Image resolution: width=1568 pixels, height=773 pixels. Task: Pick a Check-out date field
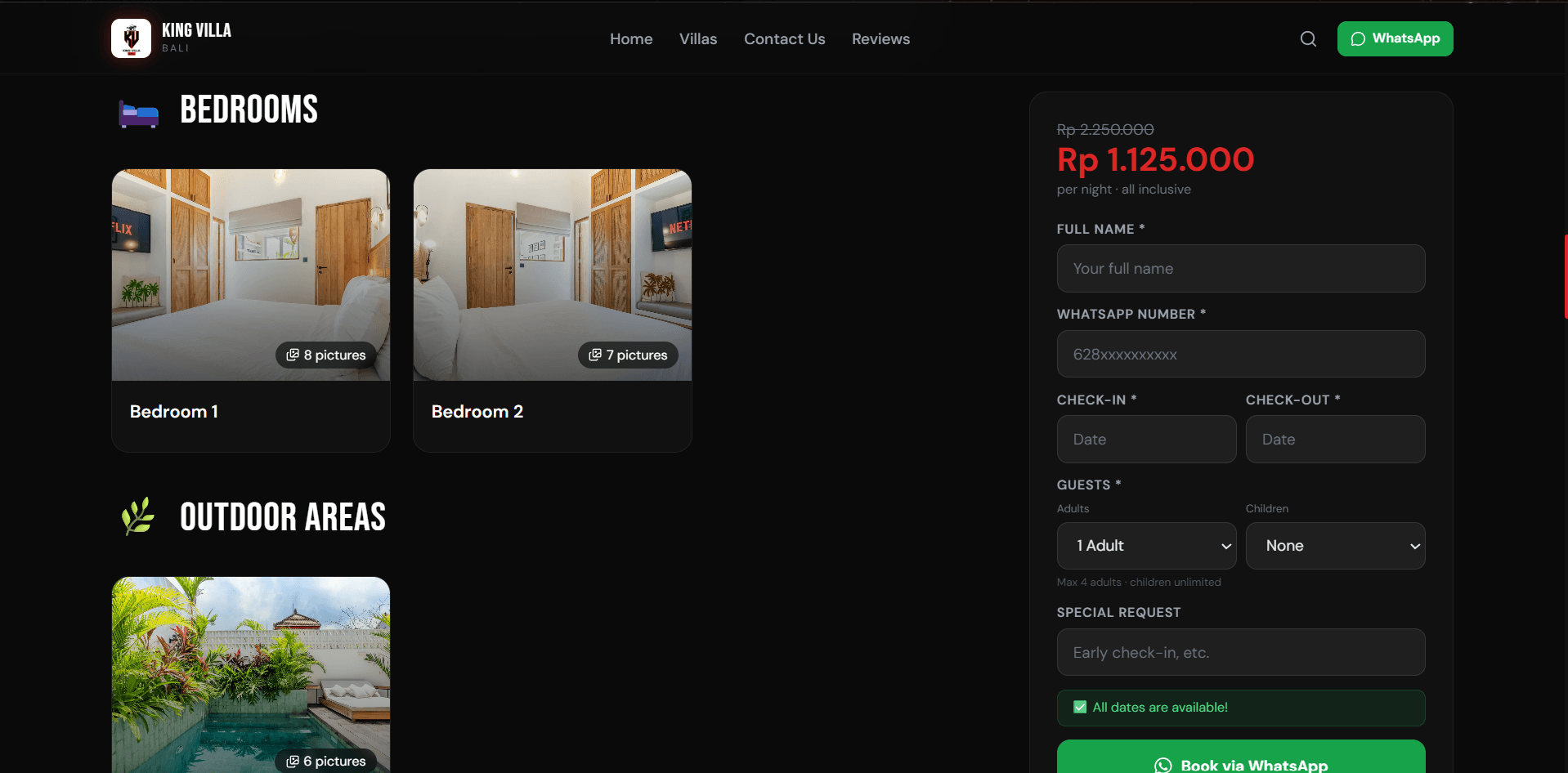pos(1335,440)
